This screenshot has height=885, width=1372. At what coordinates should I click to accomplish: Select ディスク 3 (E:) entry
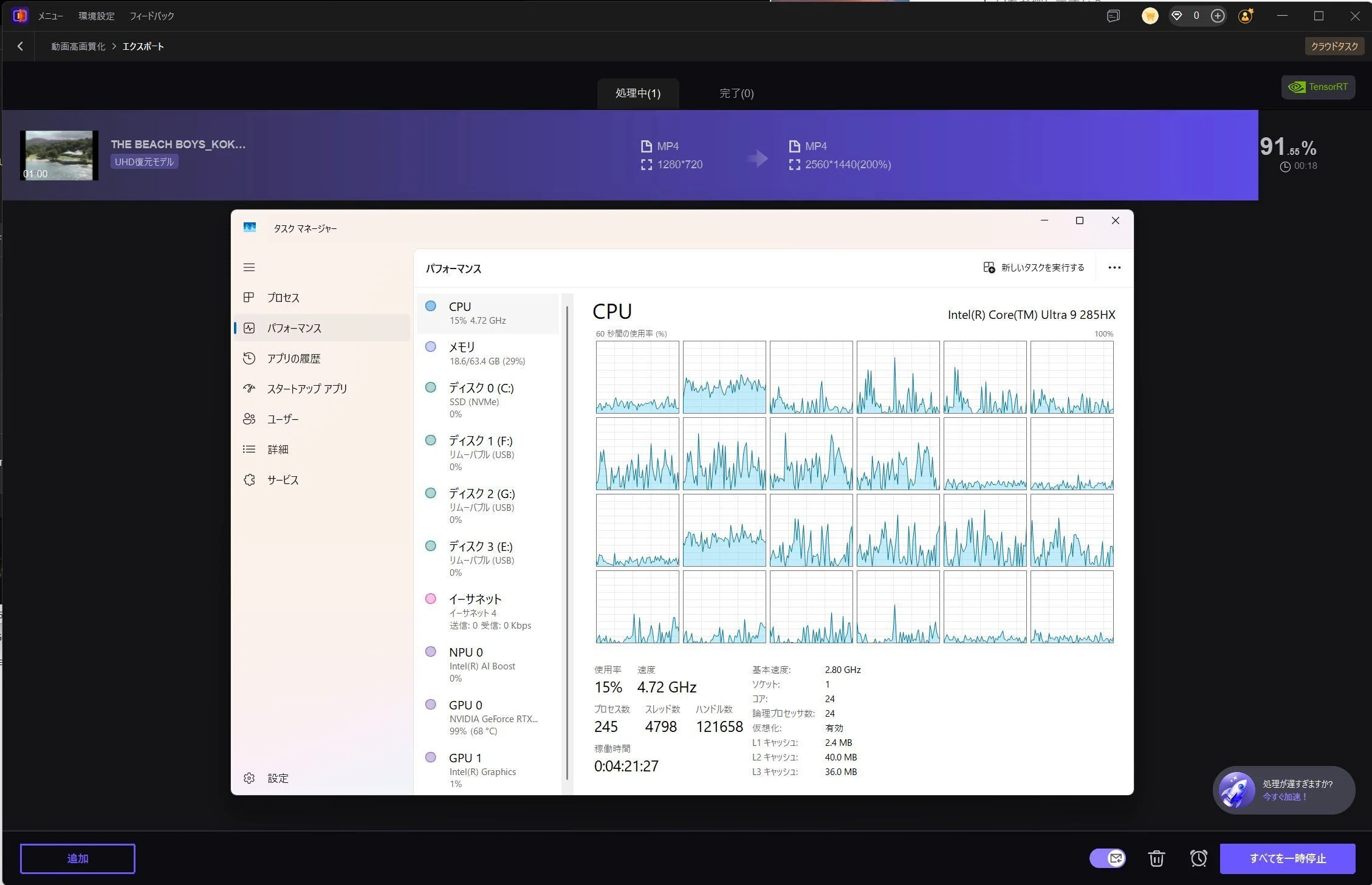pos(488,559)
